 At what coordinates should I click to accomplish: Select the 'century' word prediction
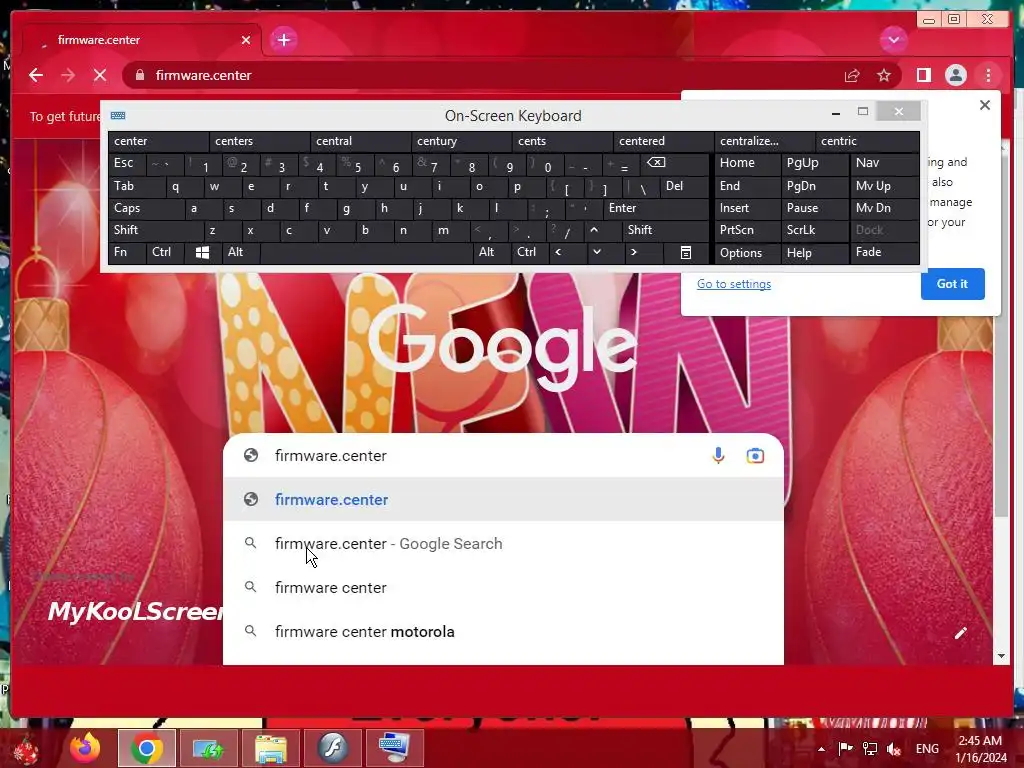pos(462,141)
